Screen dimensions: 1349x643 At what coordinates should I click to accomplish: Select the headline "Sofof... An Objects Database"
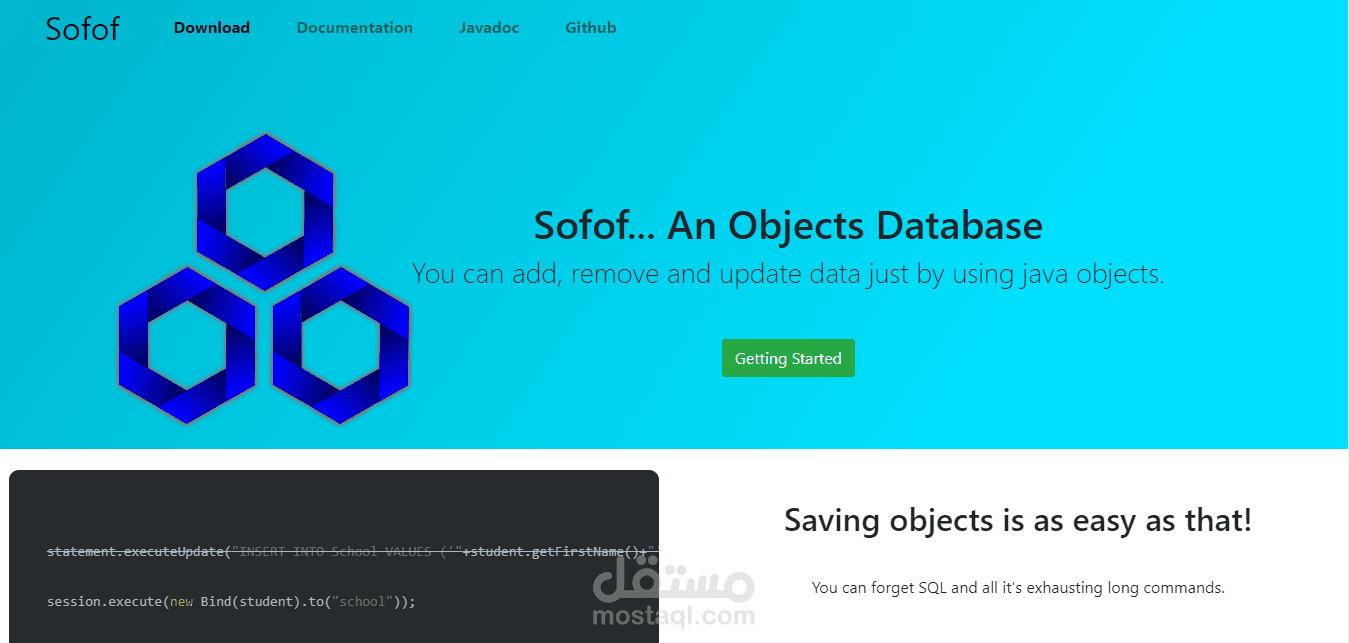point(788,225)
